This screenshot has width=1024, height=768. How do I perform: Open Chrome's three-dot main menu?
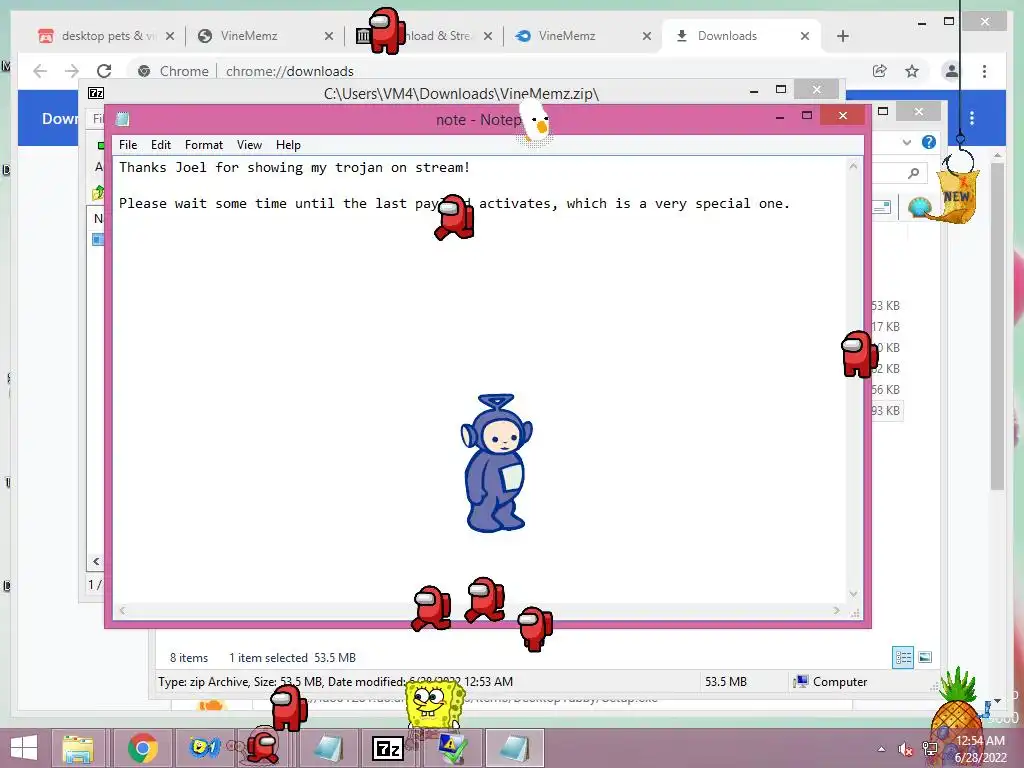tap(984, 71)
